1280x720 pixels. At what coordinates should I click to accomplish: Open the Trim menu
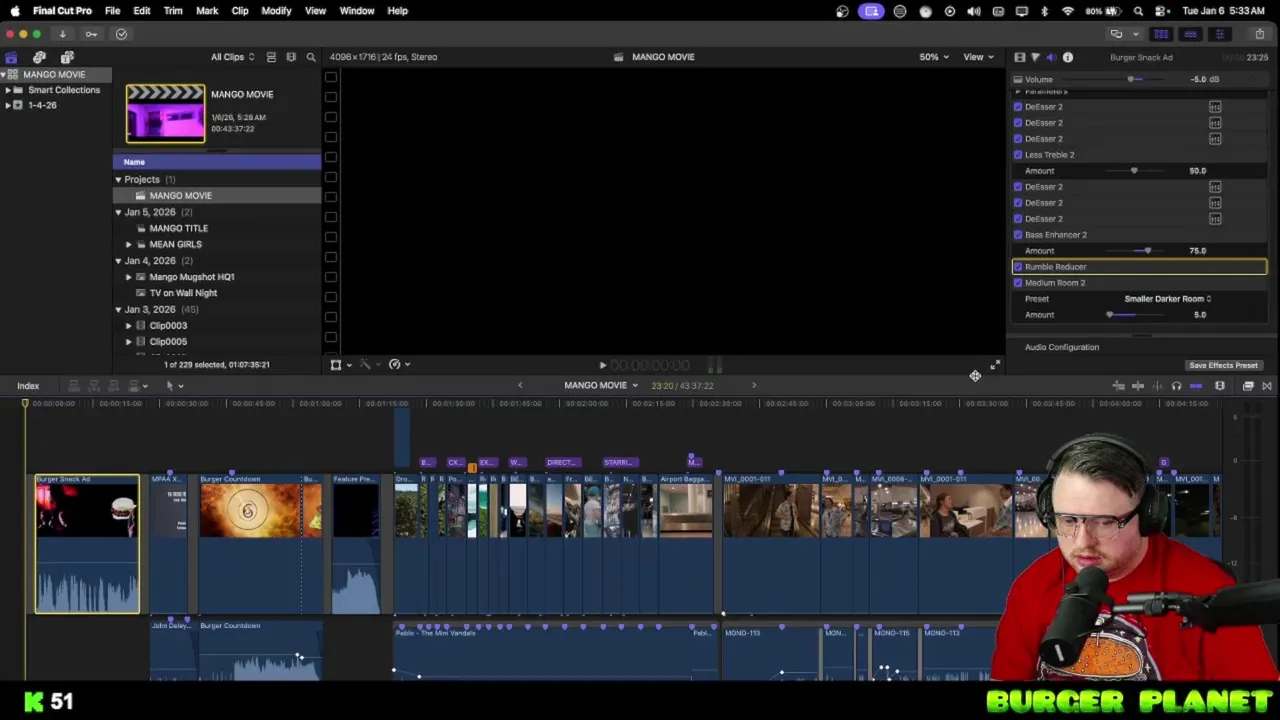[x=173, y=11]
